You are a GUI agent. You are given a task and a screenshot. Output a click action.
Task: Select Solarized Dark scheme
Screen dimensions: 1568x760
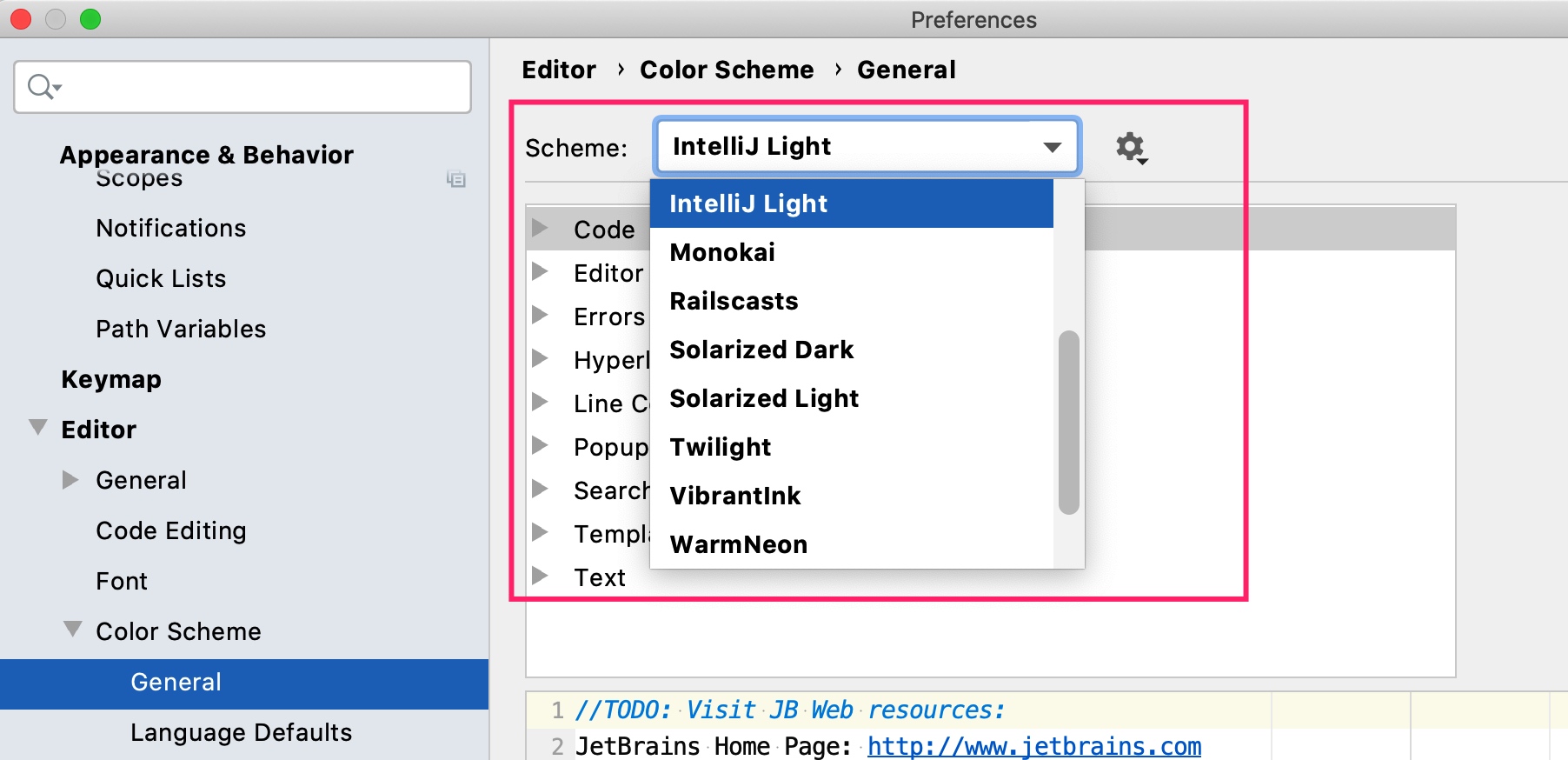(851, 350)
